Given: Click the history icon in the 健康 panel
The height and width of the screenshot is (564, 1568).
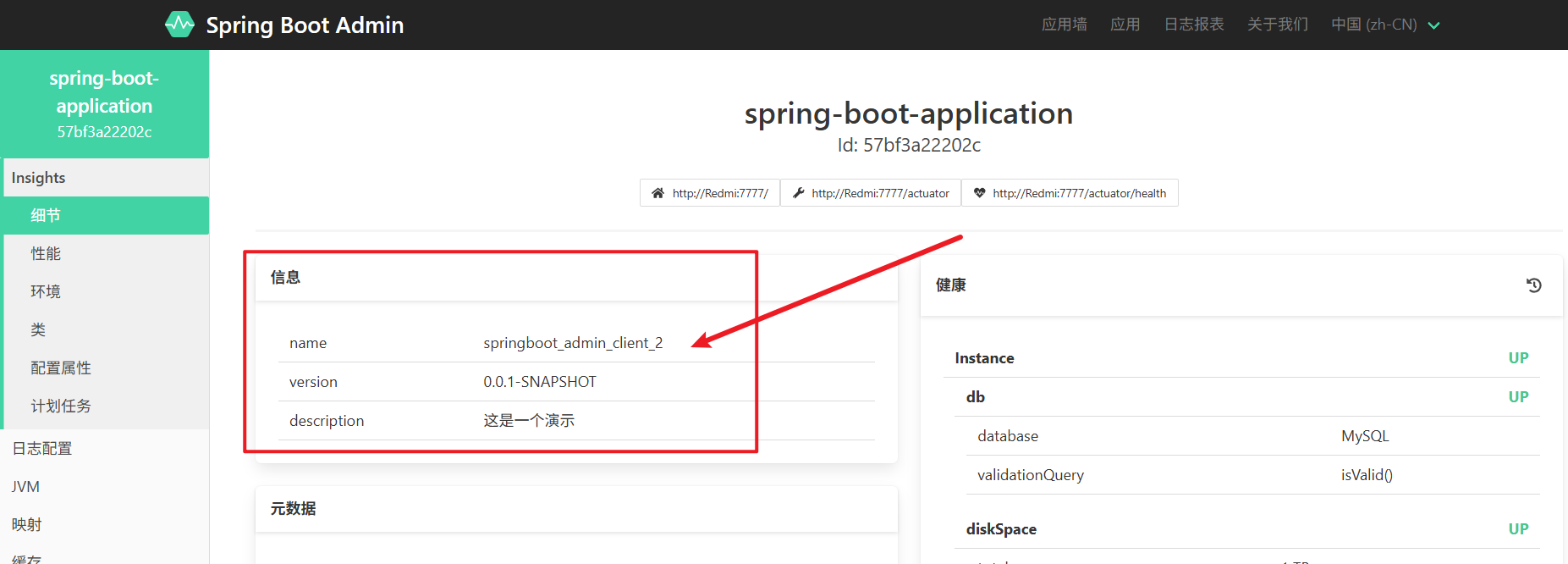Looking at the screenshot, I should click(1533, 285).
